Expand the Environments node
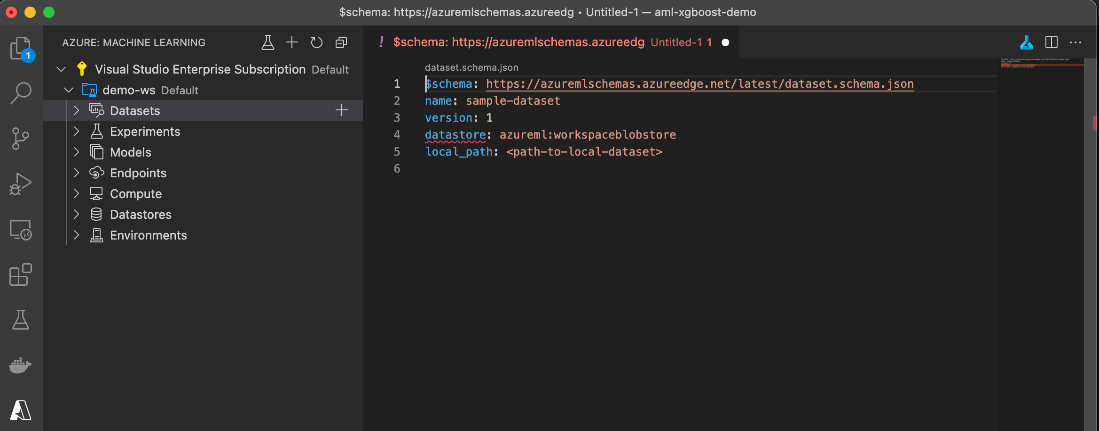Viewport: 1099px width, 431px height. pyautogui.click(x=76, y=235)
